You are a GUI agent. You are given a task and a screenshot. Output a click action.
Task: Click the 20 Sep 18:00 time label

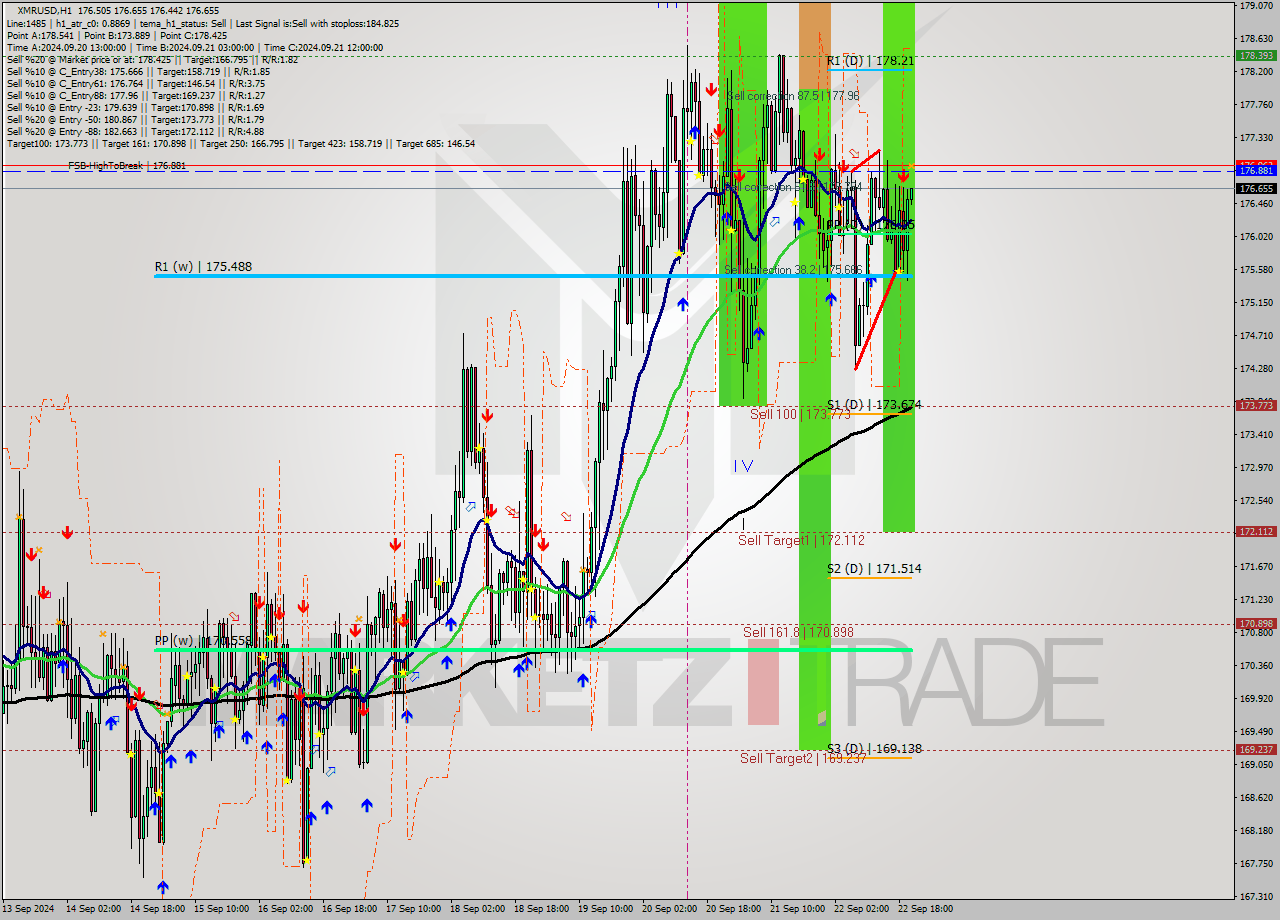pos(734,909)
